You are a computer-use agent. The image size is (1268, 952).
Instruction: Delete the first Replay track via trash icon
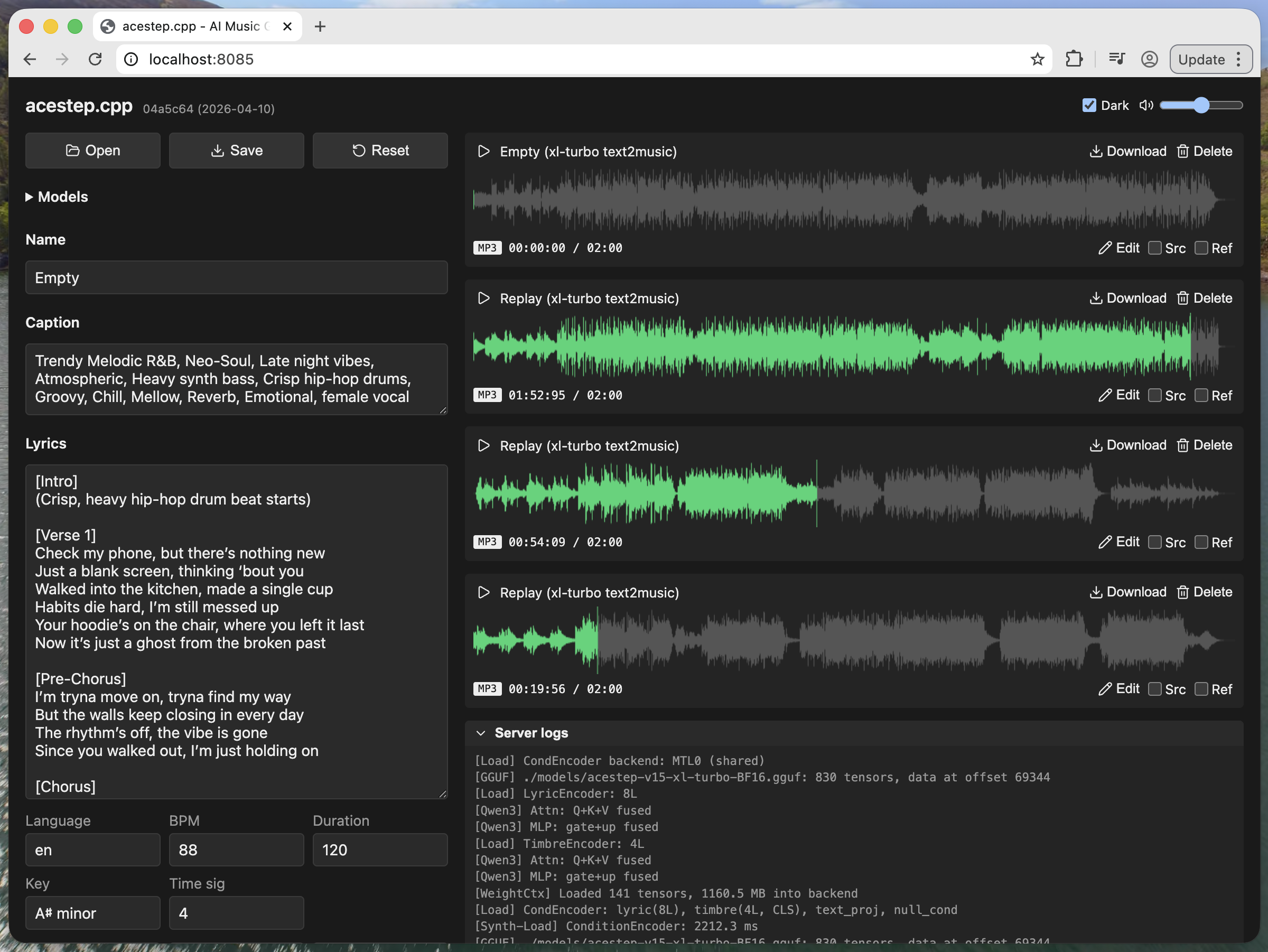point(1182,298)
